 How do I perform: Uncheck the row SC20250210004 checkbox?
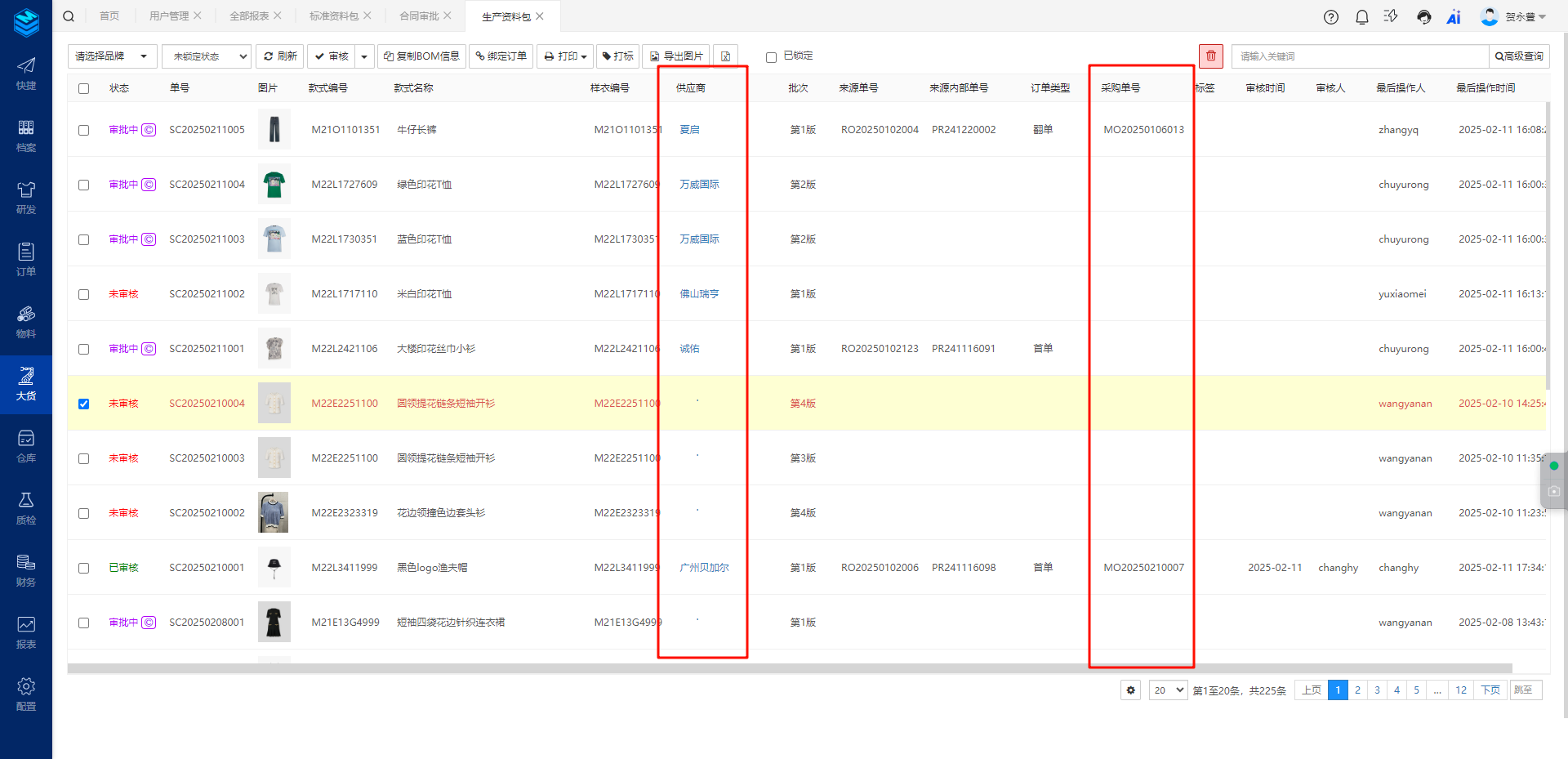(x=83, y=403)
